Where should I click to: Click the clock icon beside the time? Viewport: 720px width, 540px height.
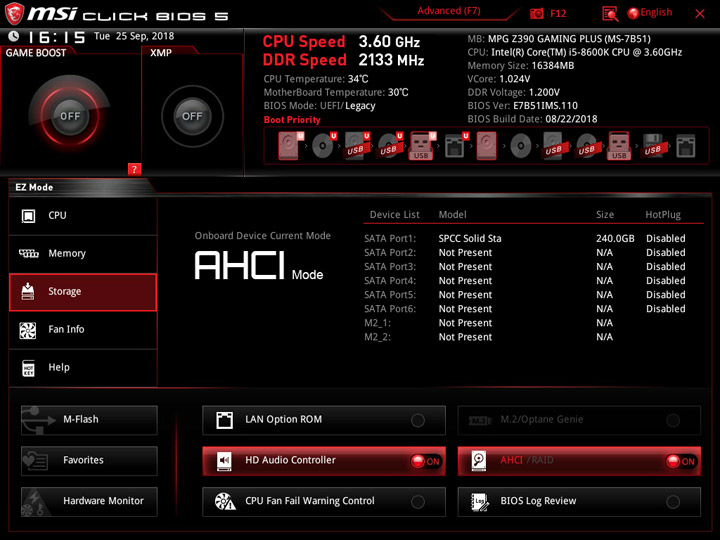pos(14,36)
